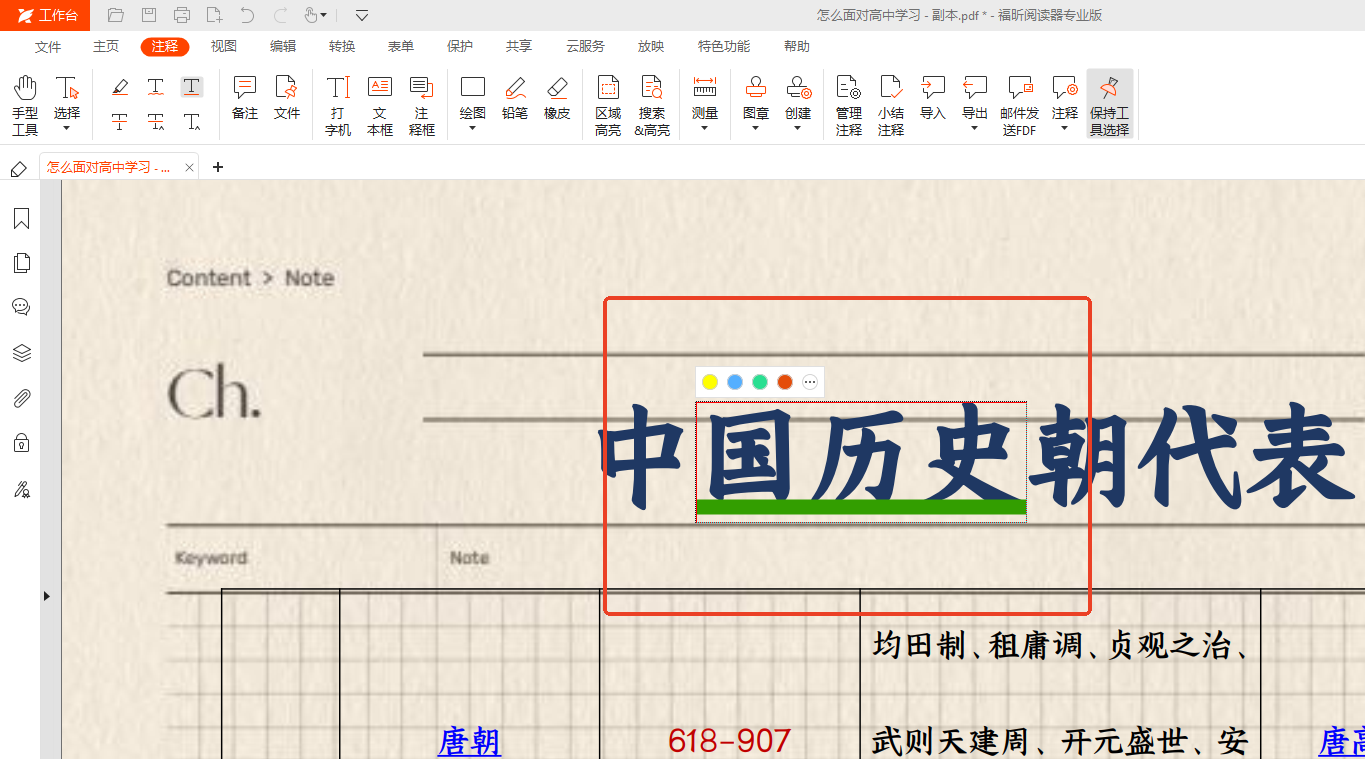
Task: Toggle Keep Tool Selected (保持工具选择)
Action: click(1109, 104)
